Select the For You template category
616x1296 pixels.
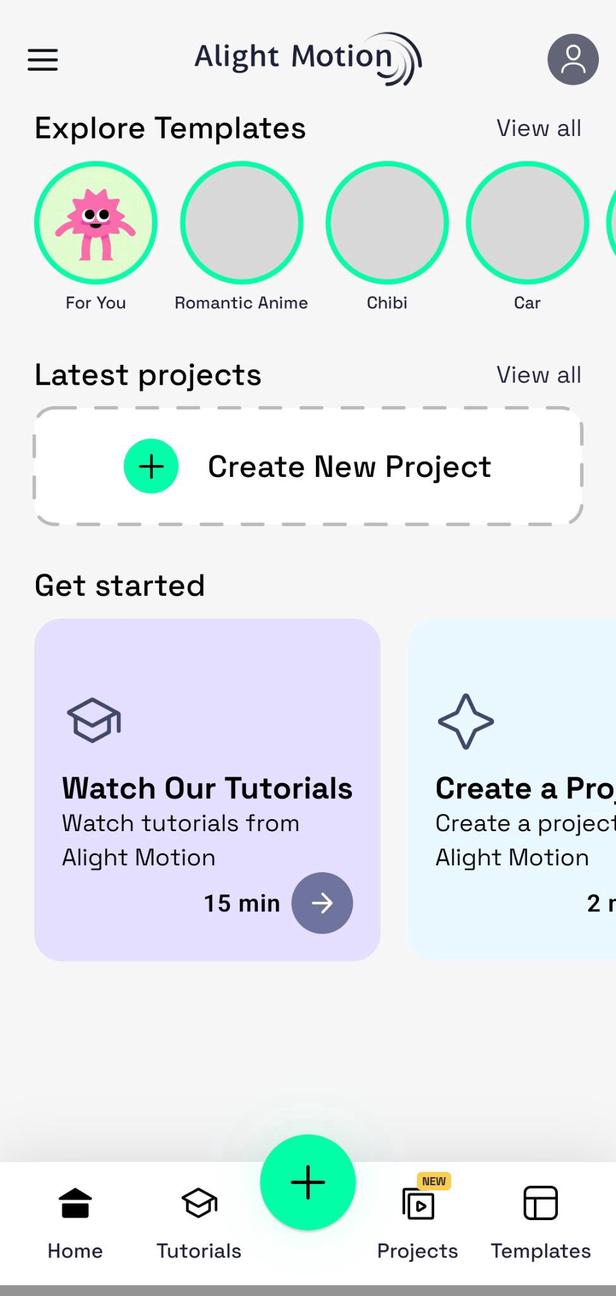point(96,223)
